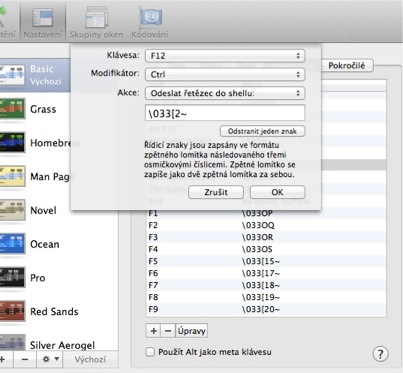This screenshot has height=373, width=403.
Task: Open the Skupiny oken toolbar icon
Action: 96,21
